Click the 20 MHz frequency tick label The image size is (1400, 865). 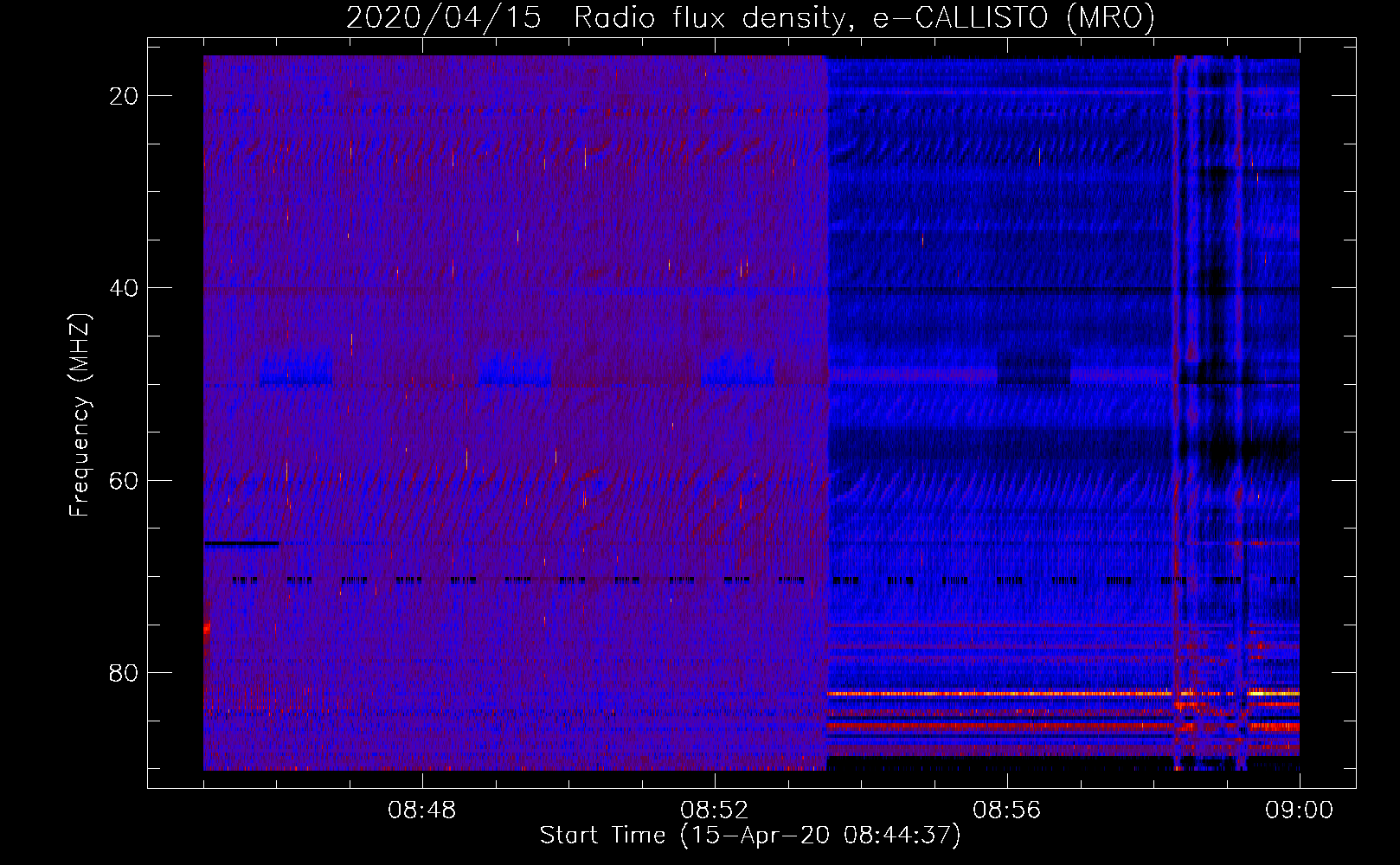(124, 96)
